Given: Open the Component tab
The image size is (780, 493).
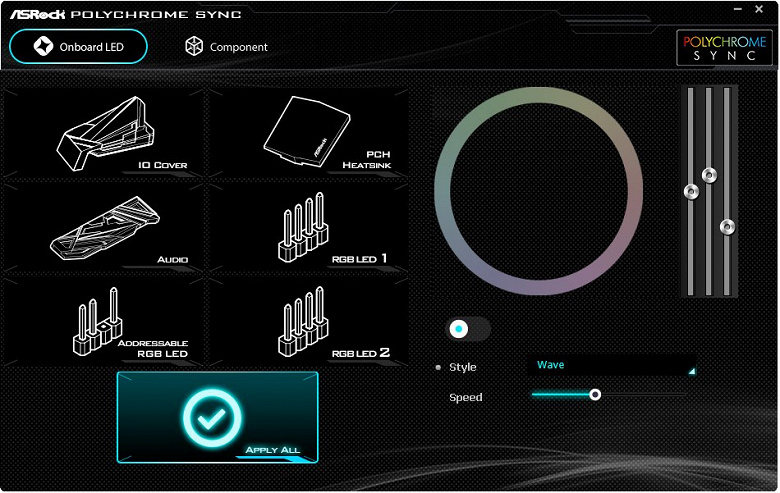Looking at the screenshot, I should (x=226, y=47).
